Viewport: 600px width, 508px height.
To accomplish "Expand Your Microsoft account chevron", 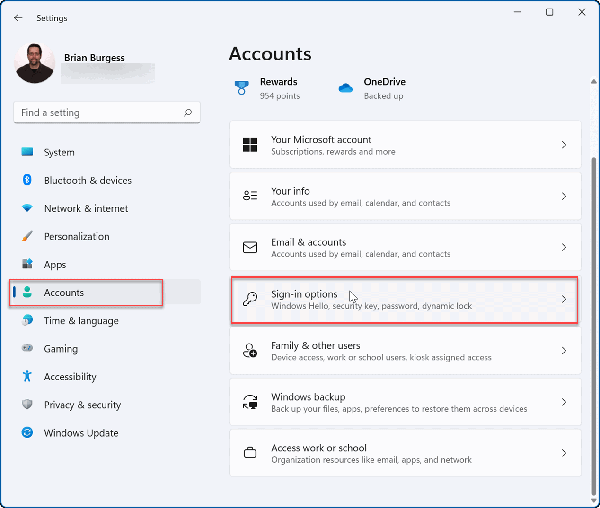I will [564, 145].
